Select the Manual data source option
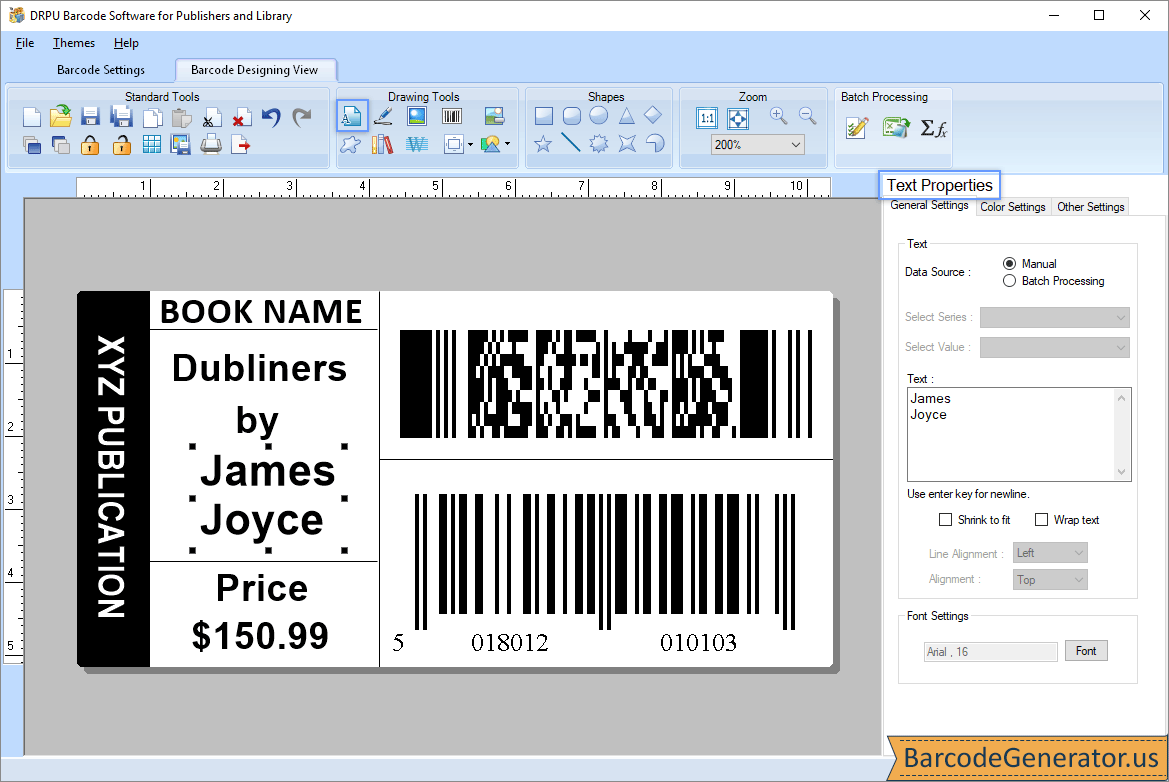This screenshot has width=1169, height=782. click(1009, 263)
